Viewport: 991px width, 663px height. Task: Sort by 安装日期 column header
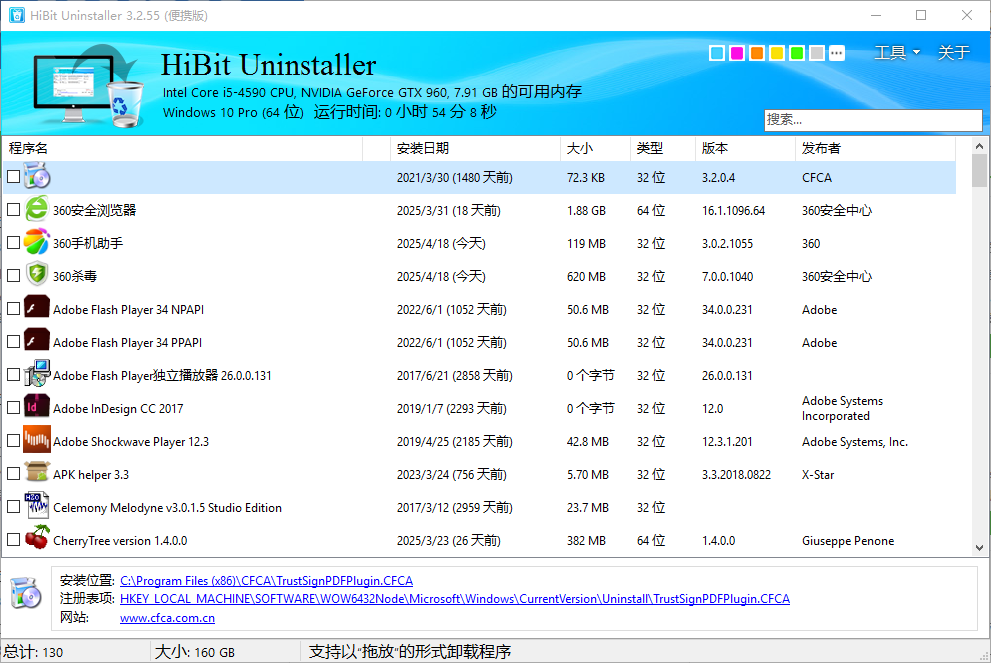click(475, 149)
